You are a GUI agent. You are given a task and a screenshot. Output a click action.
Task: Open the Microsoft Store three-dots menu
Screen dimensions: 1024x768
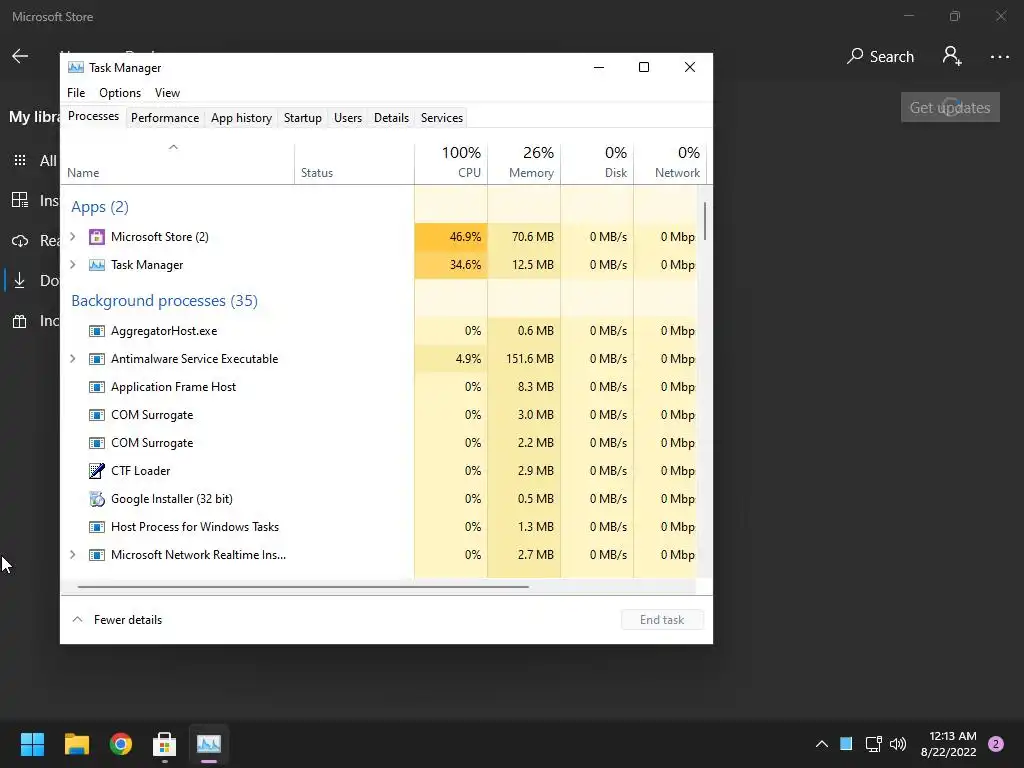coord(1000,57)
